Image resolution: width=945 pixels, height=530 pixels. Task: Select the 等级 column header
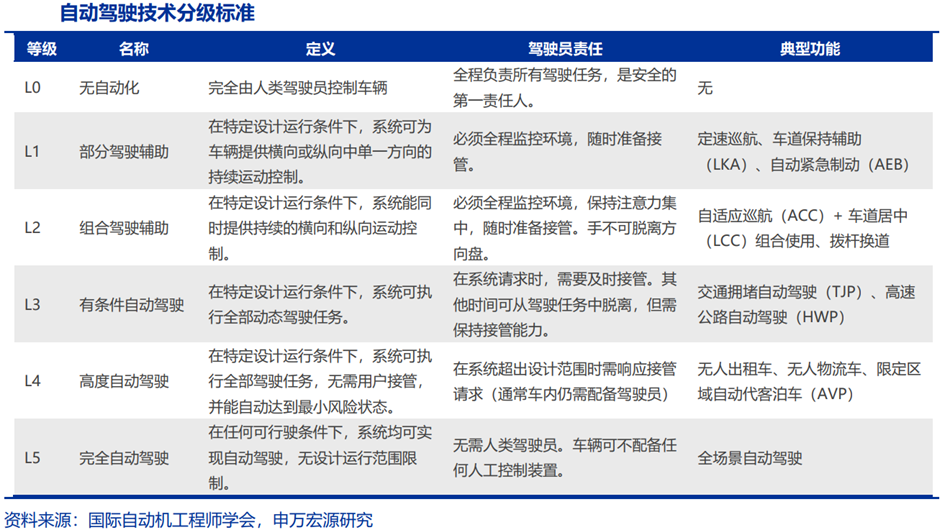pyautogui.click(x=41, y=48)
